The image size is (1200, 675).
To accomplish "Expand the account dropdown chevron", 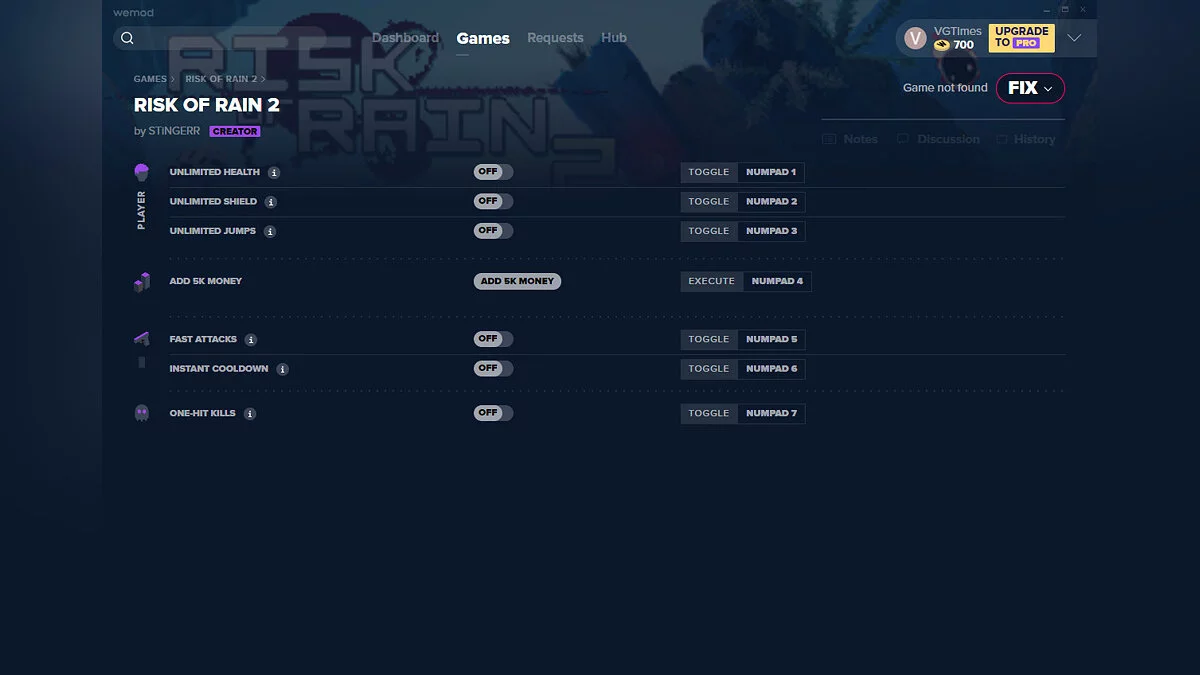I will 1074,38.
